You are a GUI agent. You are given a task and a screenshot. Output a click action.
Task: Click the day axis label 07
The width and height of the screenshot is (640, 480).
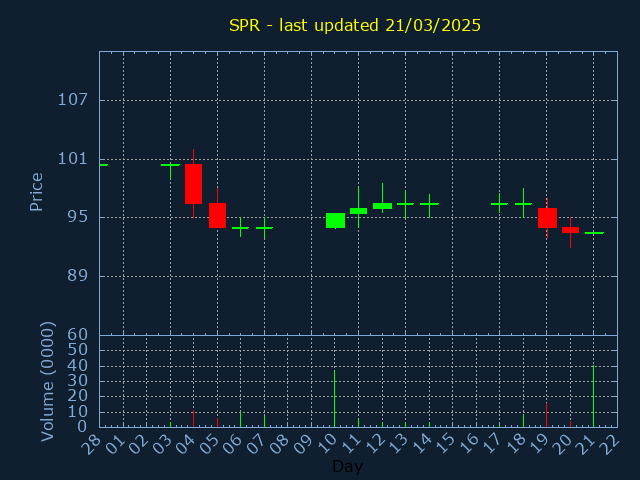[257, 444]
